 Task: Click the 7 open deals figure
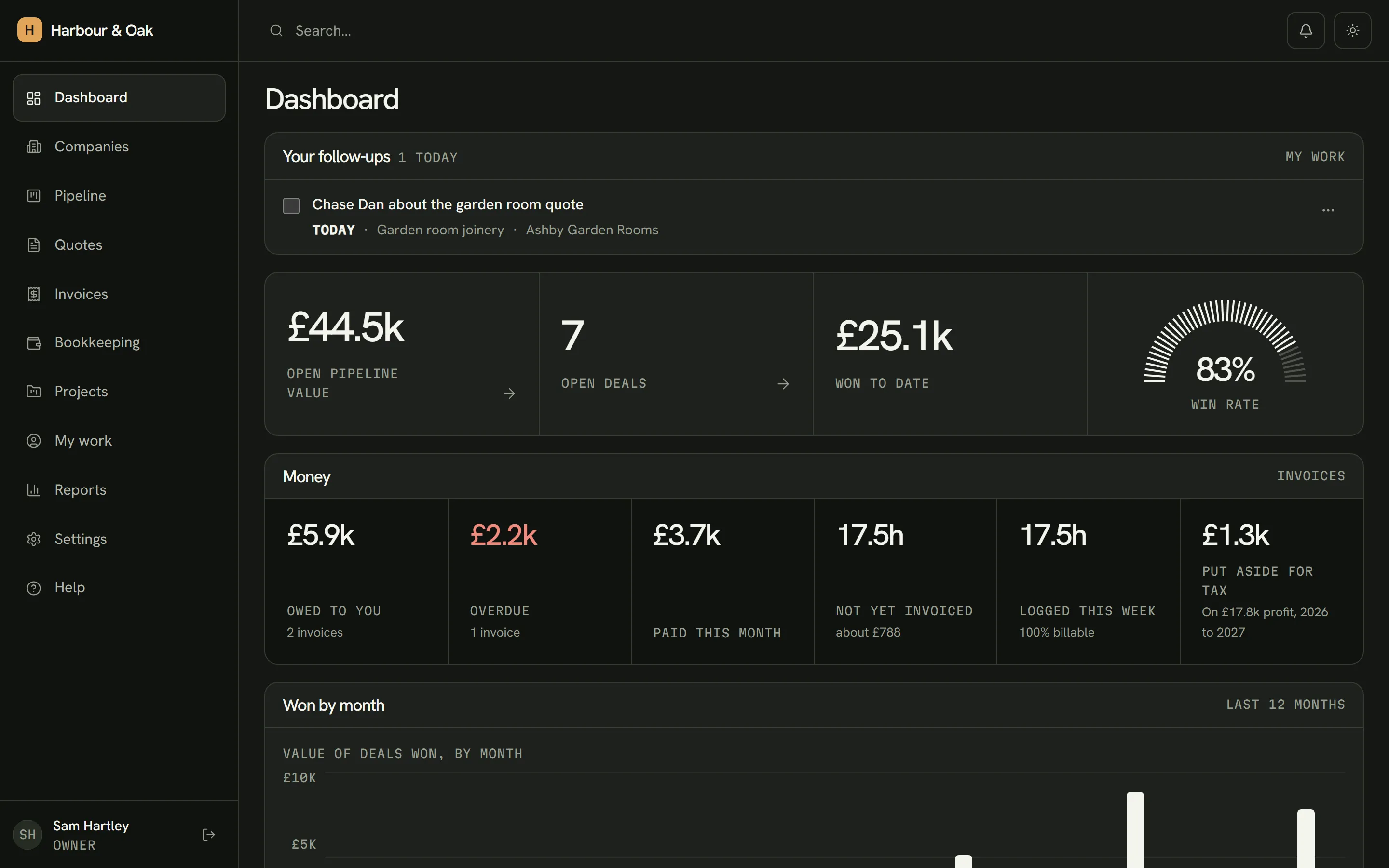click(x=572, y=336)
